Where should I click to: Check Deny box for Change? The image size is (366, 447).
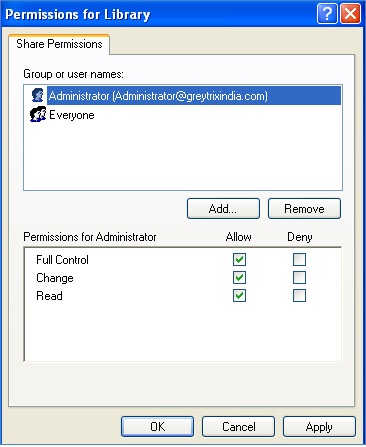point(299,277)
